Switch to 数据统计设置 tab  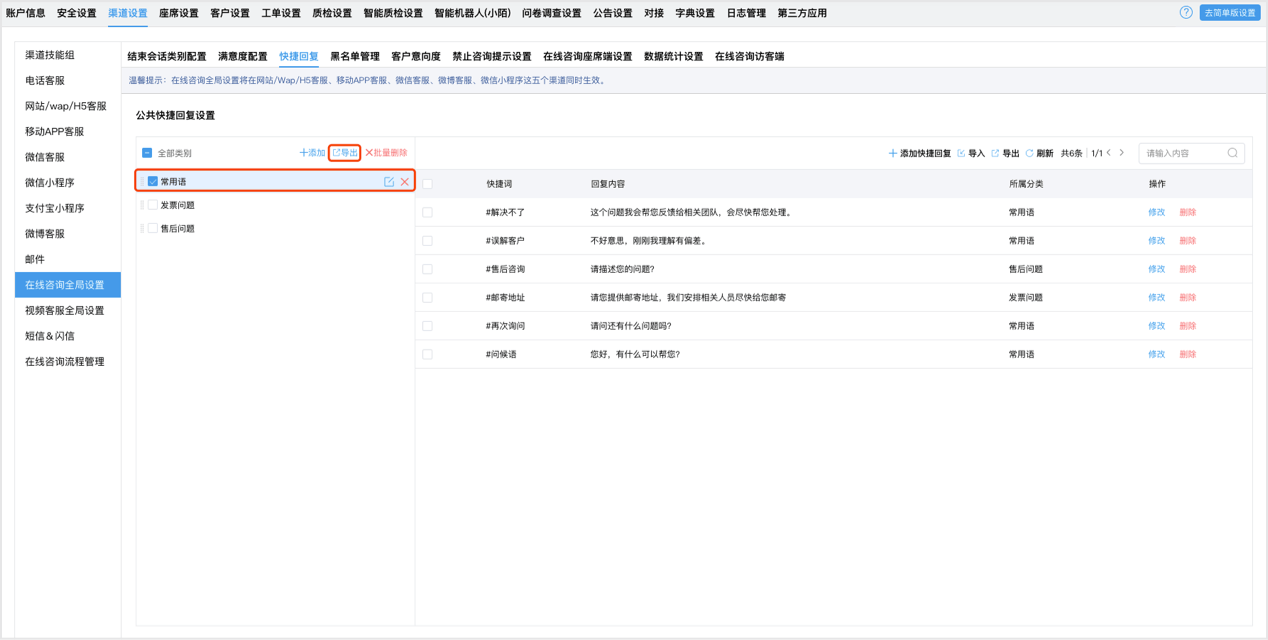[x=674, y=57]
